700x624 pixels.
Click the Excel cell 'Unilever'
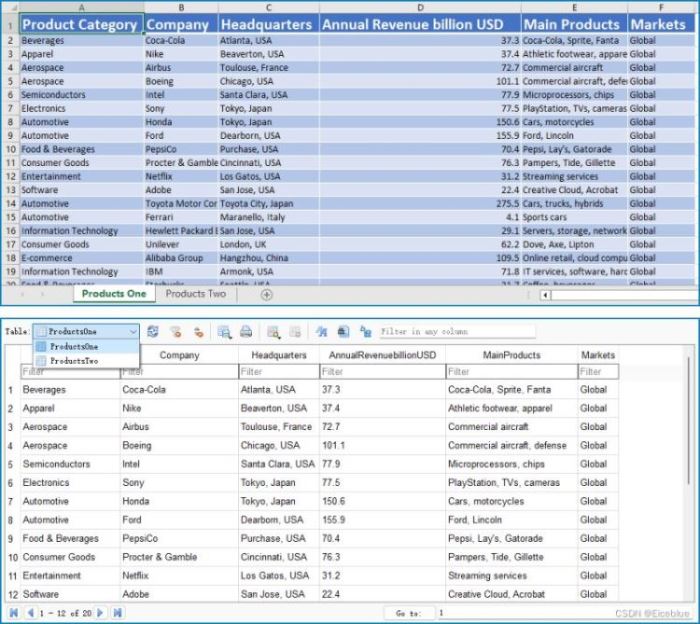click(x=181, y=245)
